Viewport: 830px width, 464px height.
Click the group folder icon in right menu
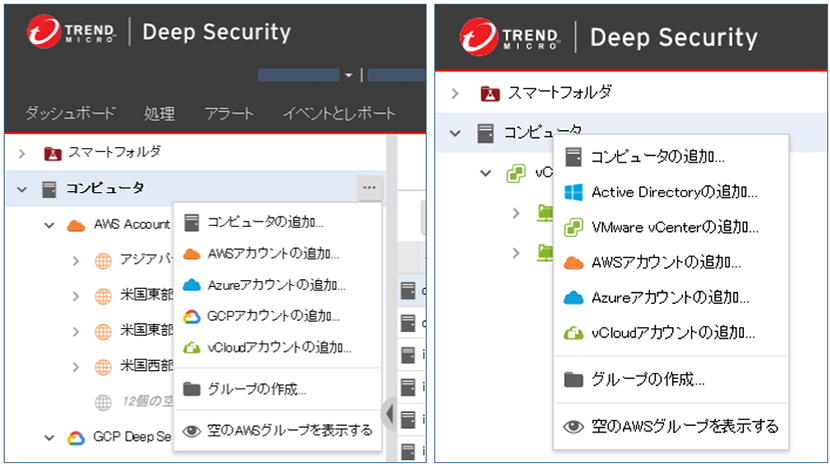[x=573, y=379]
